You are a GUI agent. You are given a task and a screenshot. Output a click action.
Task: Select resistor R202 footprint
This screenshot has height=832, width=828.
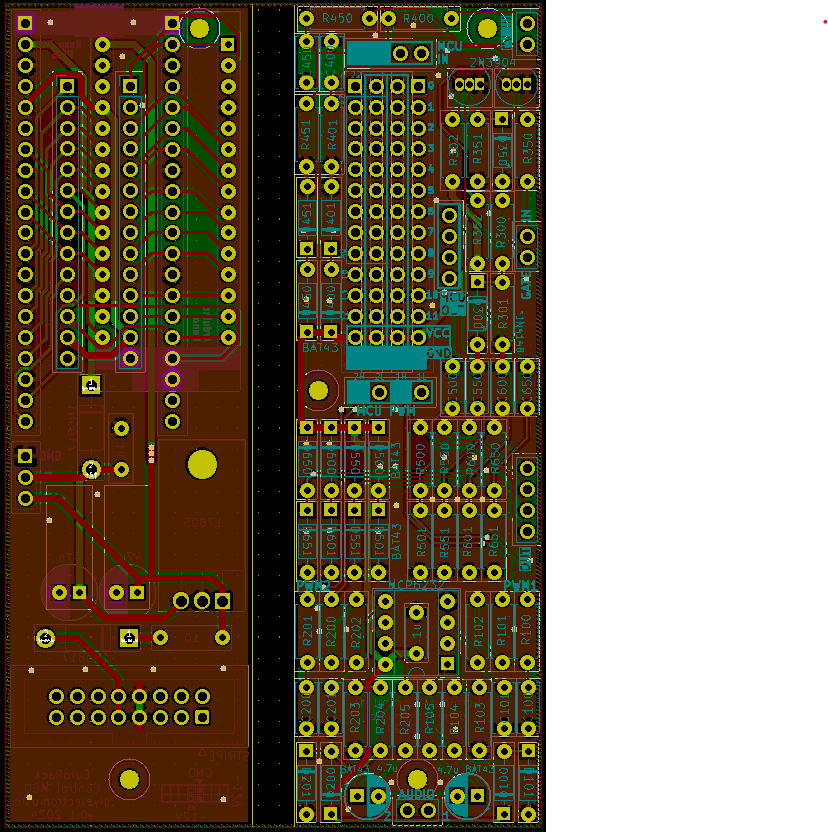click(x=356, y=631)
